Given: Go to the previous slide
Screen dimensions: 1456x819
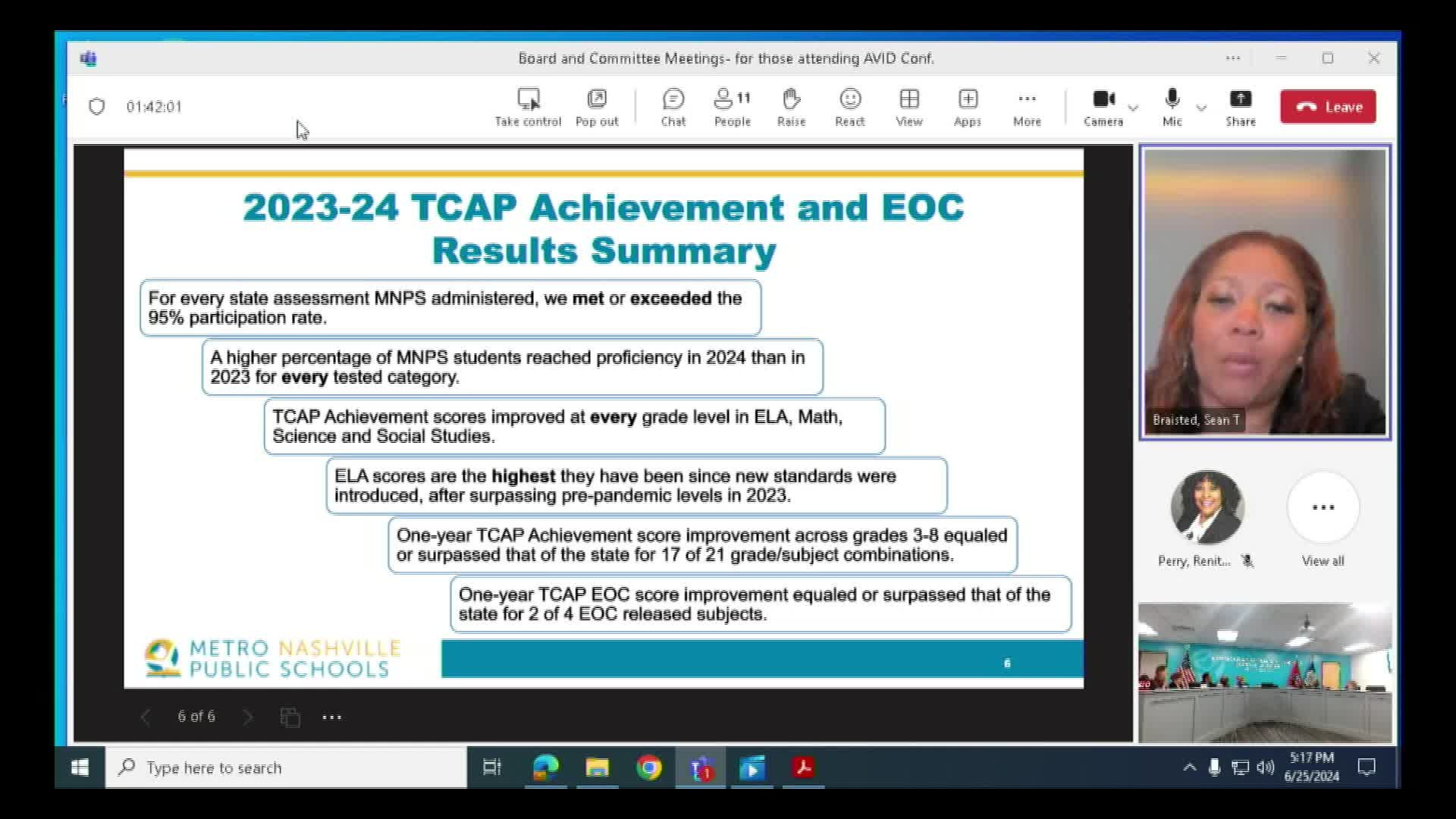Looking at the screenshot, I should tap(146, 717).
